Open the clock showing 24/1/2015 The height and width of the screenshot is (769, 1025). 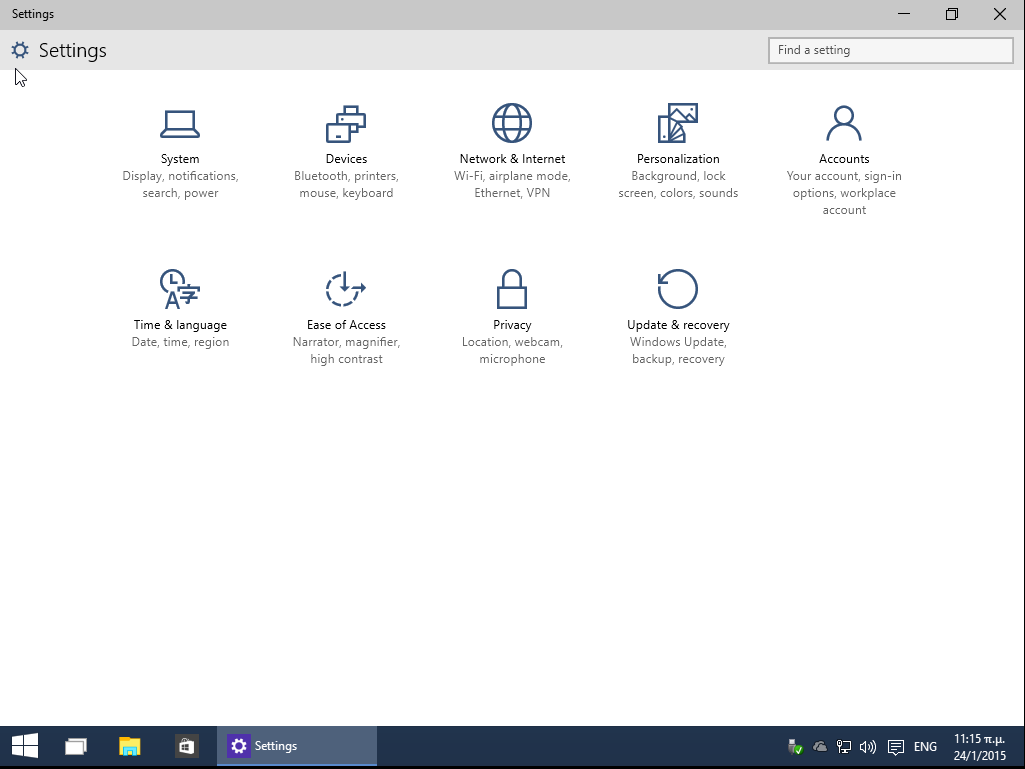pos(979,747)
